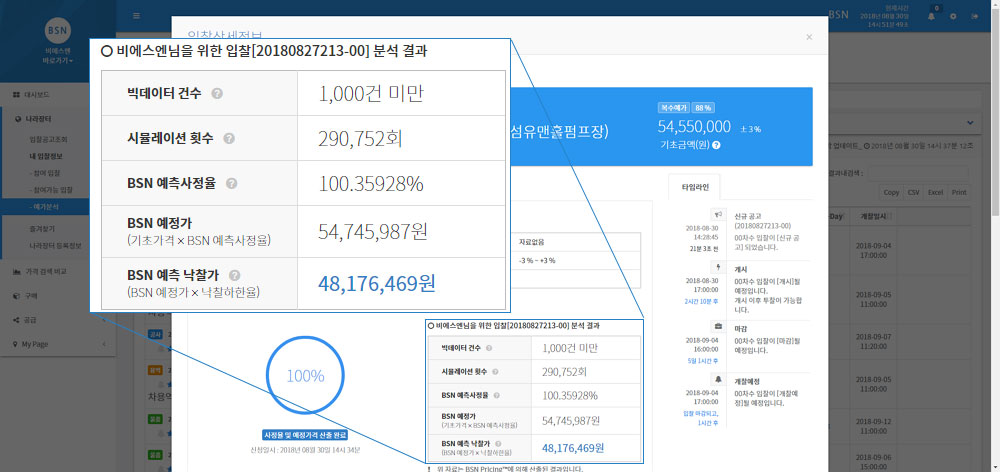Click the hamburger menu icon in top bar

point(136,17)
